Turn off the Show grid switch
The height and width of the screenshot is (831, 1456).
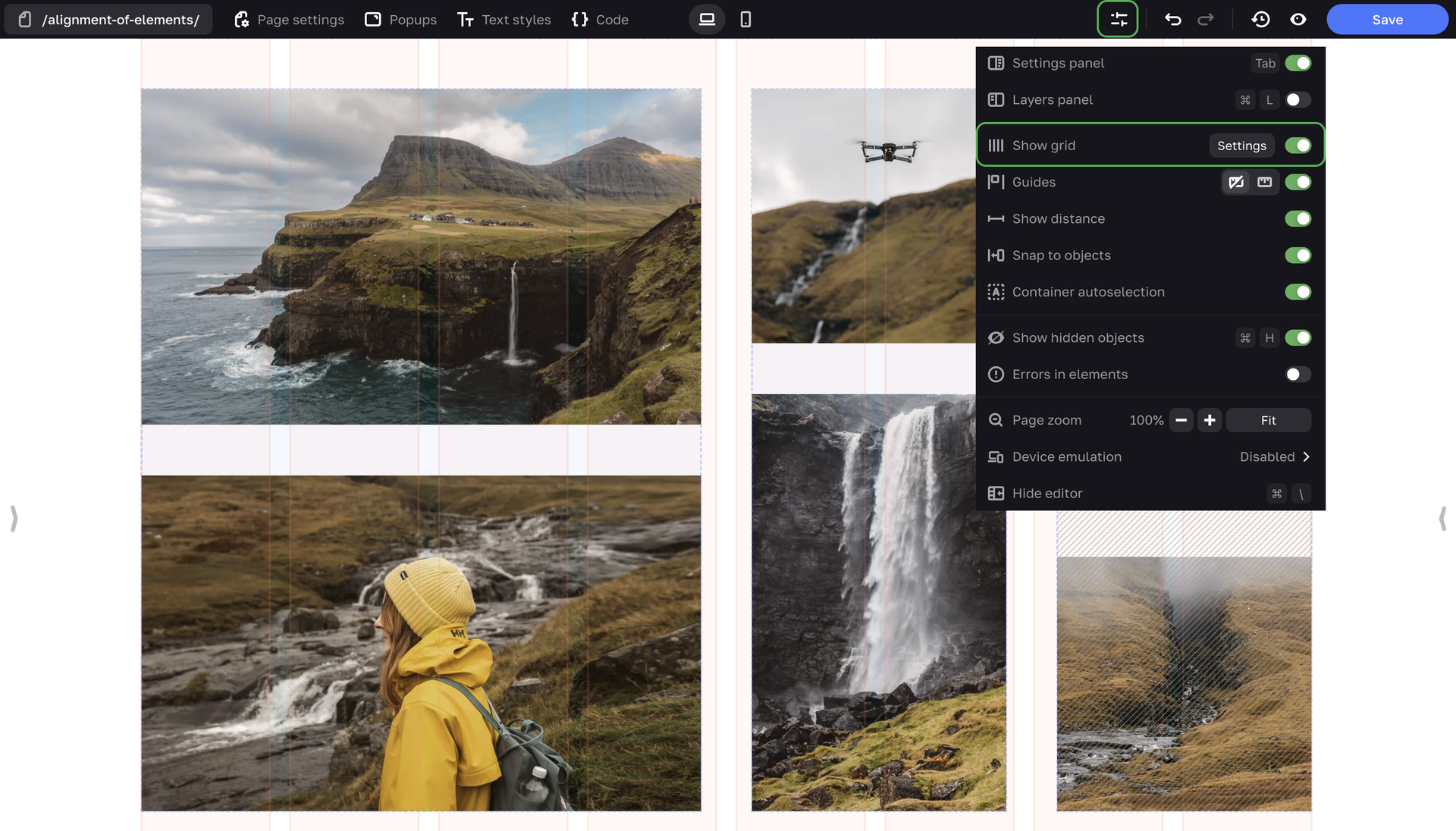(1298, 146)
